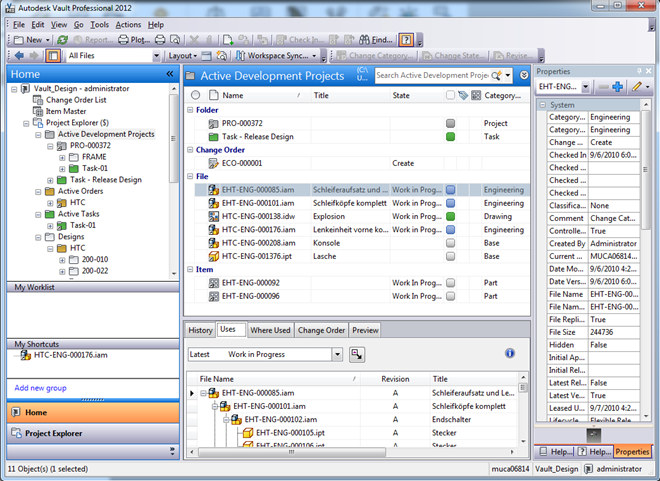
Task: Click the help question mark toolbar icon
Action: click(406, 40)
